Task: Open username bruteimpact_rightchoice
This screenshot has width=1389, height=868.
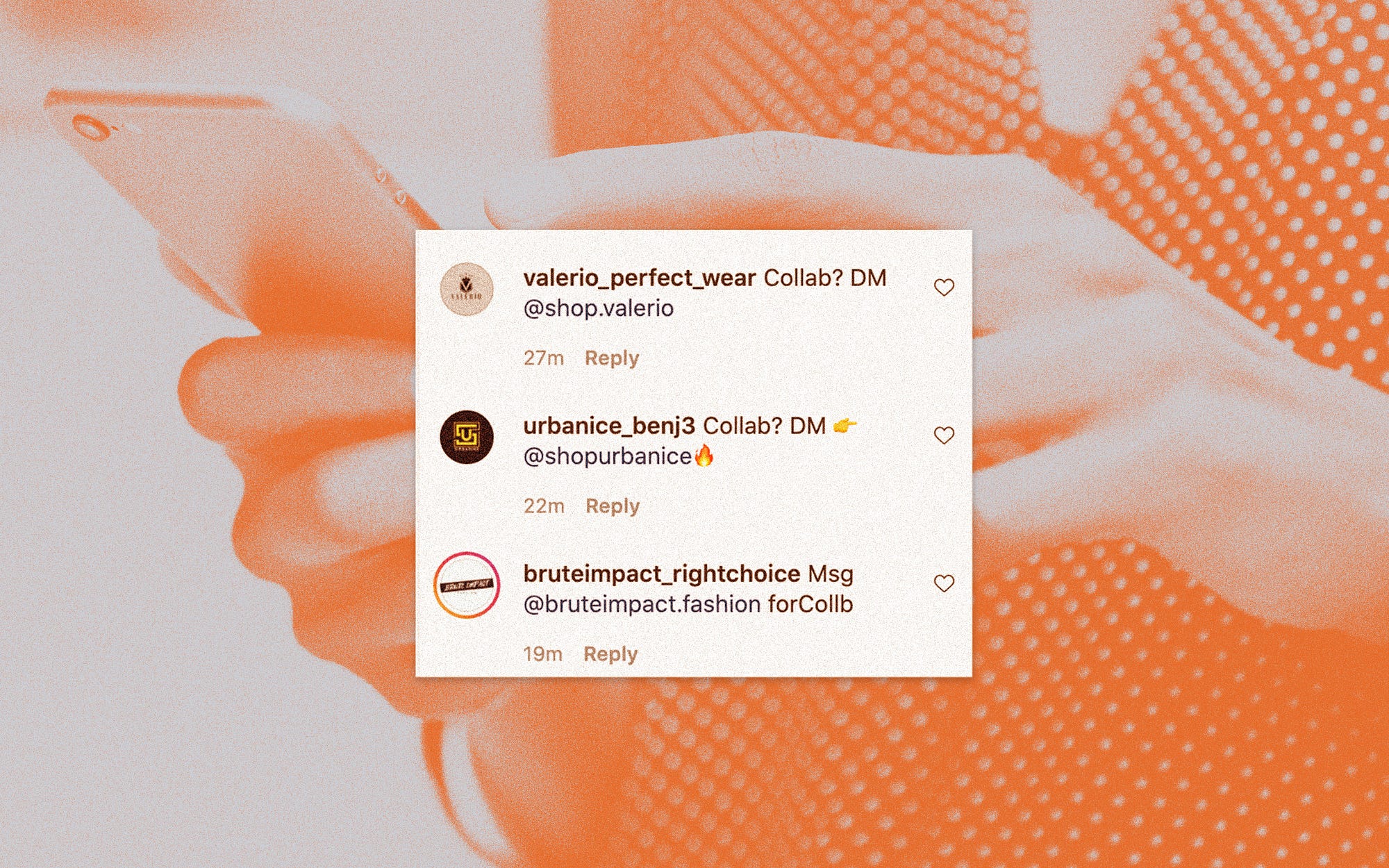Action: point(662,574)
